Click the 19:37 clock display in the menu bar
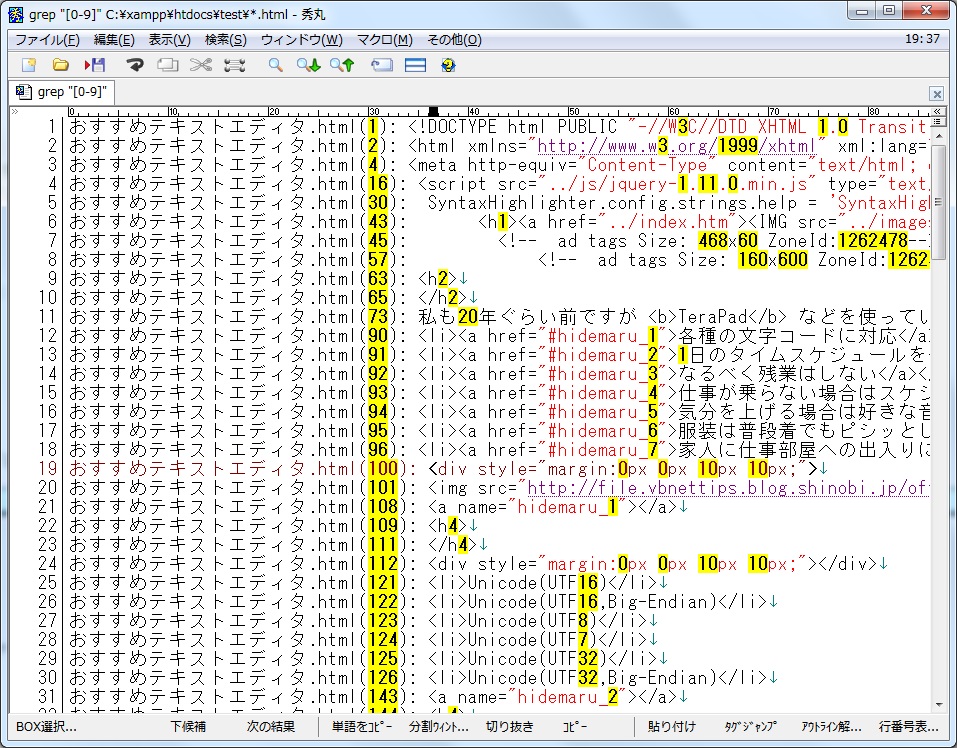This screenshot has height=748, width=957. click(922, 39)
